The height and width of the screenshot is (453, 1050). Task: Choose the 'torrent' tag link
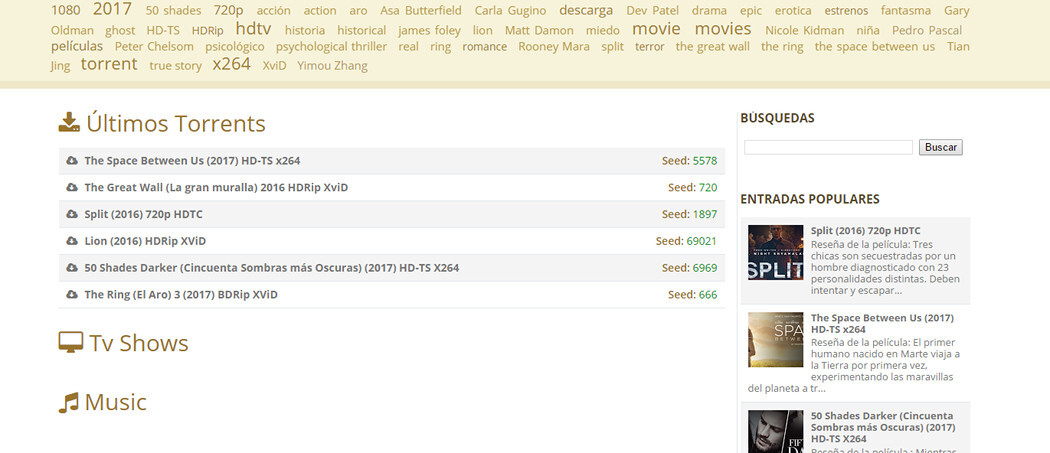109,64
